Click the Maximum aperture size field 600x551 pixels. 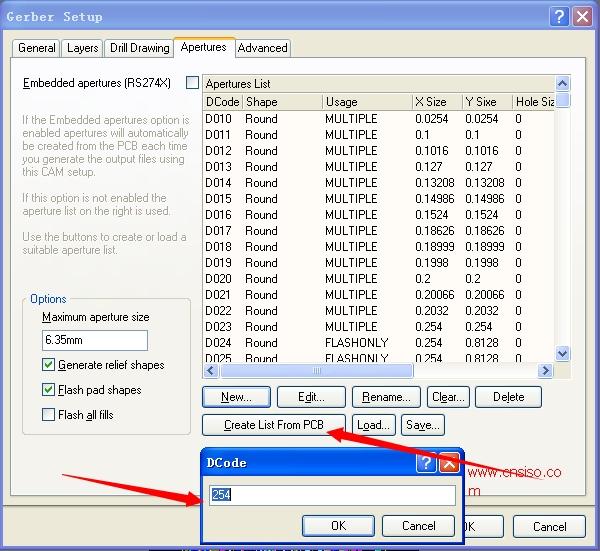point(95,340)
